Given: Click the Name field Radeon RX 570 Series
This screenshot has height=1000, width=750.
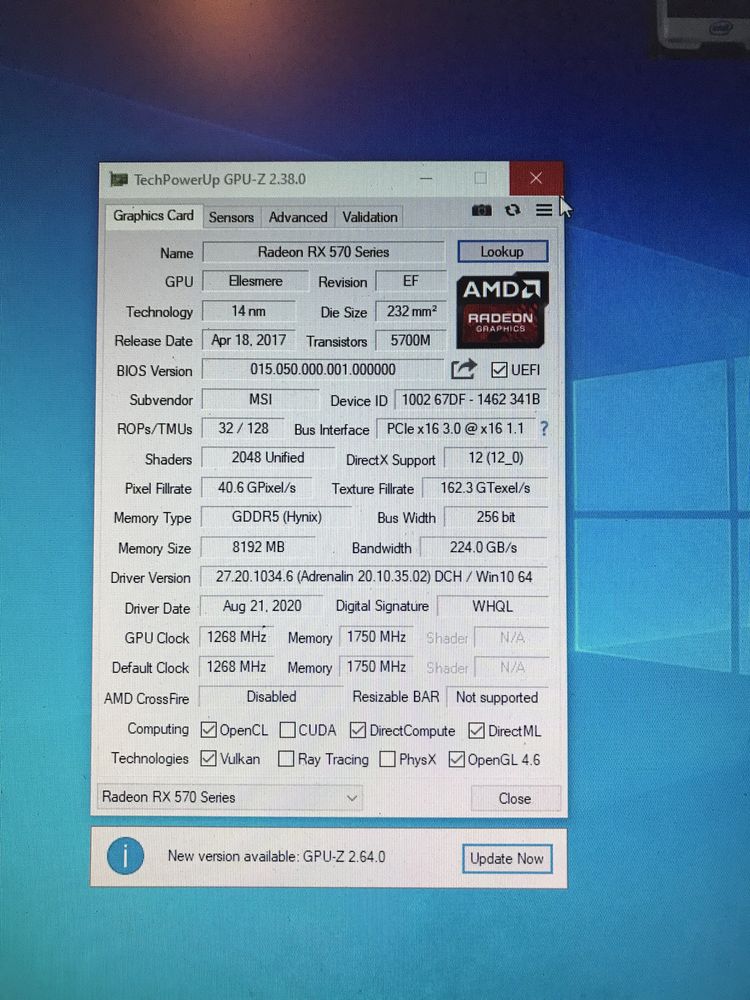Looking at the screenshot, I should point(323,252).
